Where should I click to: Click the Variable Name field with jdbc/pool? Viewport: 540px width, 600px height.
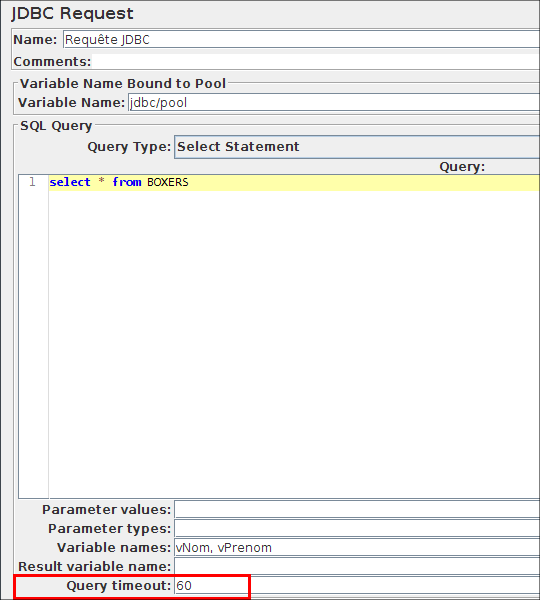point(334,103)
